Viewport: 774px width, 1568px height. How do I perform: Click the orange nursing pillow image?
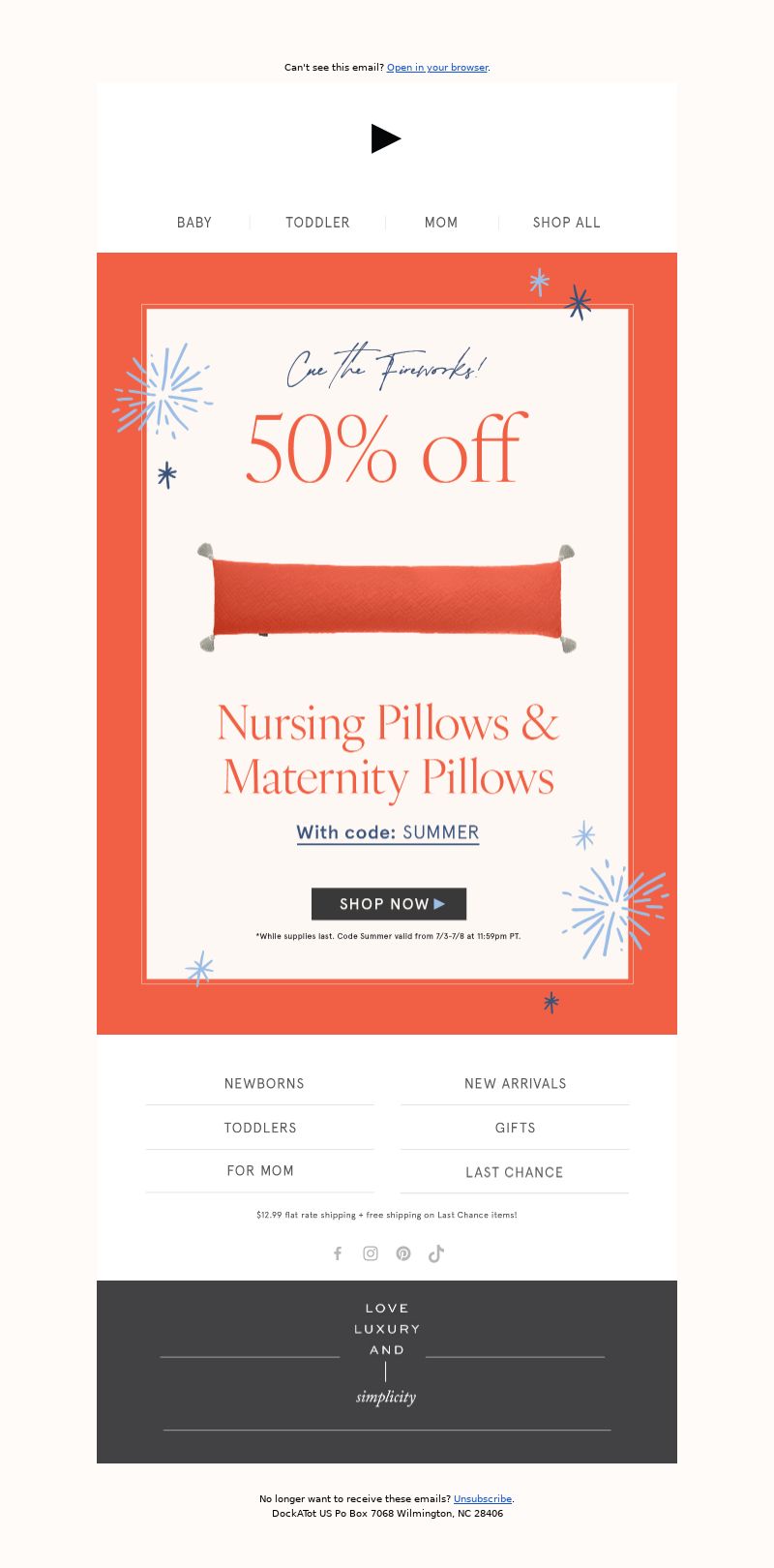386,599
